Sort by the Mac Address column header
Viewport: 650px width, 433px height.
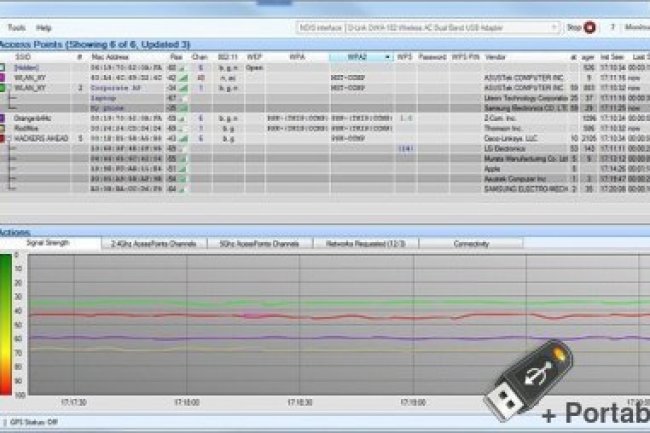point(110,57)
